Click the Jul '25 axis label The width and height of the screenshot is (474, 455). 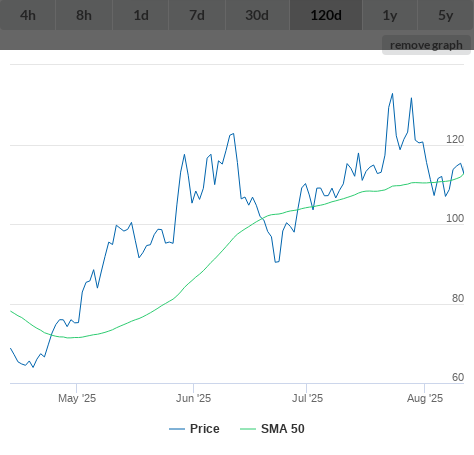tap(307, 398)
